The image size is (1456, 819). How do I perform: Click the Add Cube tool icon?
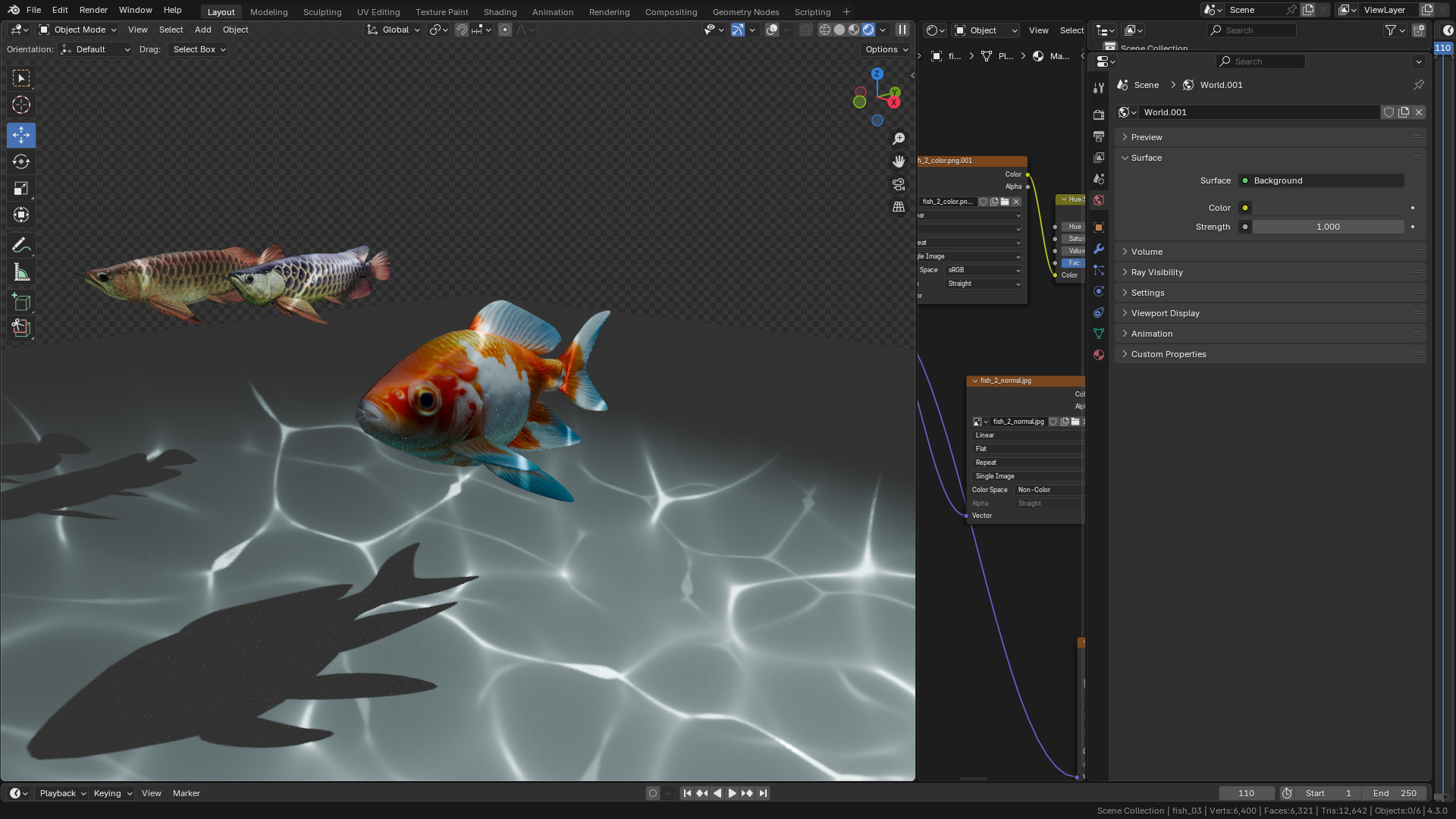[21, 303]
